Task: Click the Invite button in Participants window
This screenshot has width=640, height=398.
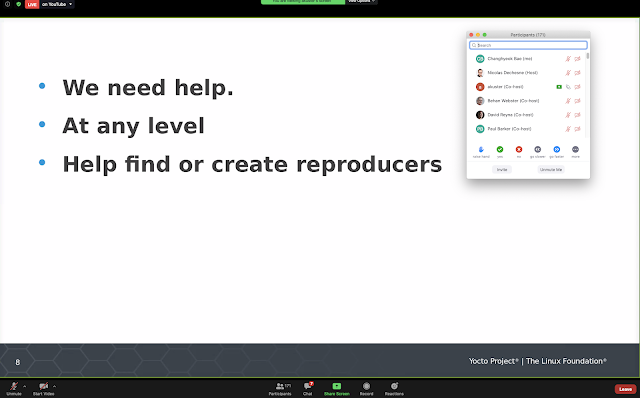Action: 502,169
